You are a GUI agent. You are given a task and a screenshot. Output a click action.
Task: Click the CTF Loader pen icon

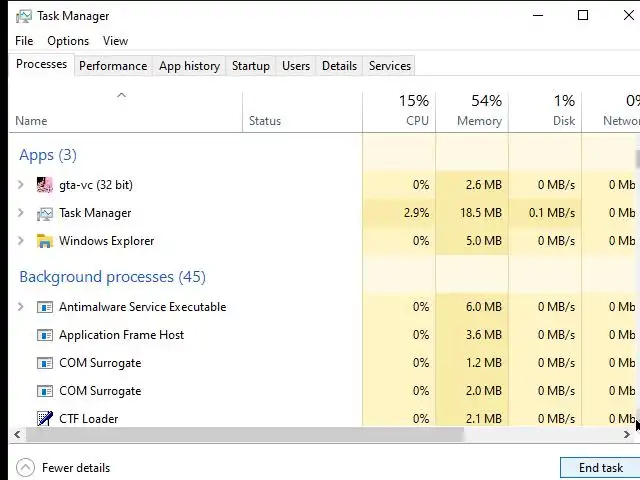(x=44, y=419)
